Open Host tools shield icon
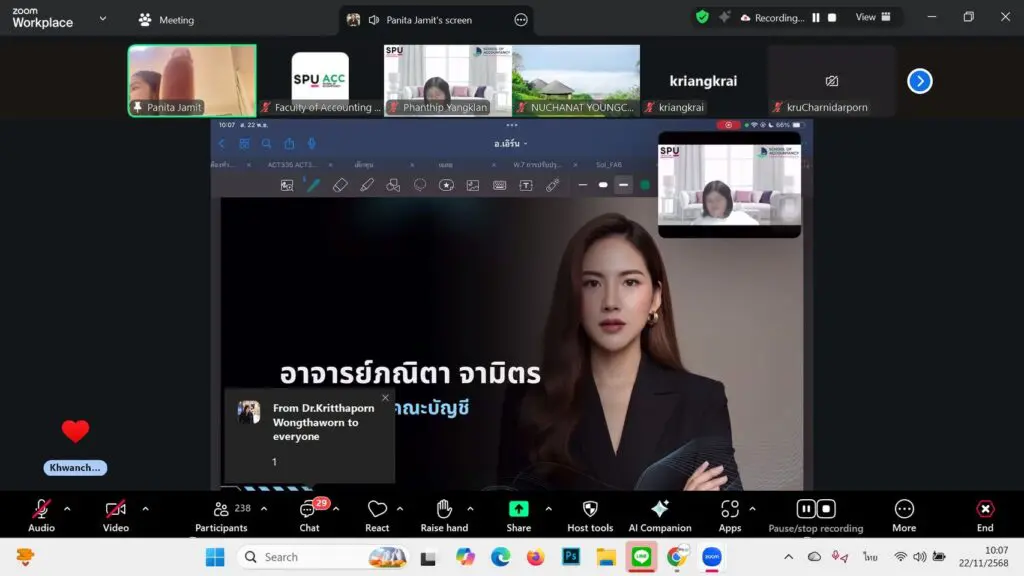Viewport: 1024px width, 576px height. 590,510
